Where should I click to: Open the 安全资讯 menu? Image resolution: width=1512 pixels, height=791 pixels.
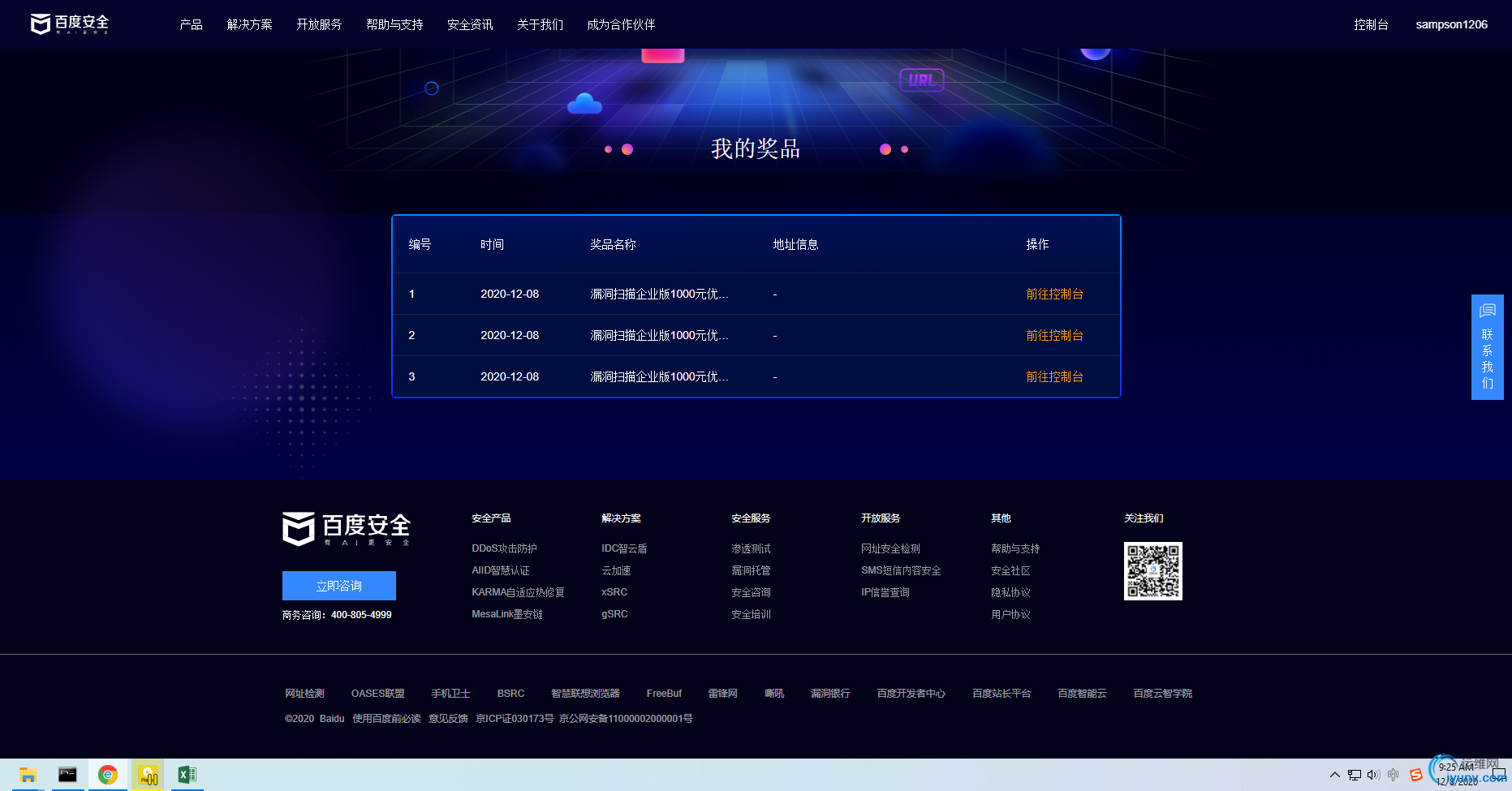(x=470, y=24)
